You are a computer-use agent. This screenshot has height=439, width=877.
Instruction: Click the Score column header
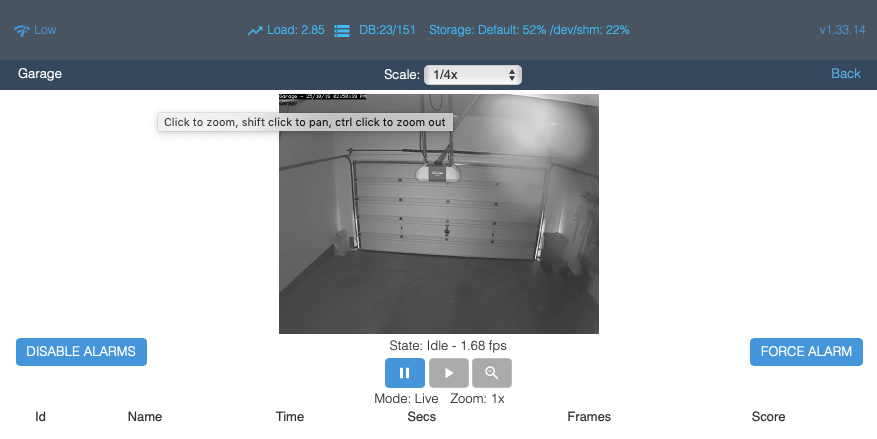[768, 417]
